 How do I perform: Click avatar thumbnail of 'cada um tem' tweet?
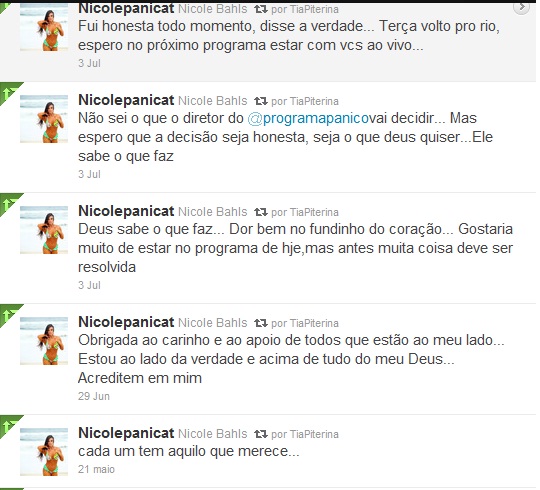pos(44,452)
